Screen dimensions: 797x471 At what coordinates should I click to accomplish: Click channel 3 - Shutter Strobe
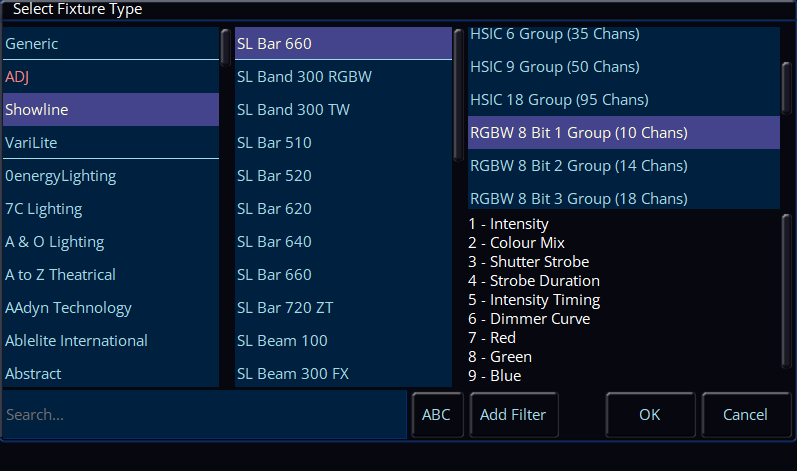point(529,262)
